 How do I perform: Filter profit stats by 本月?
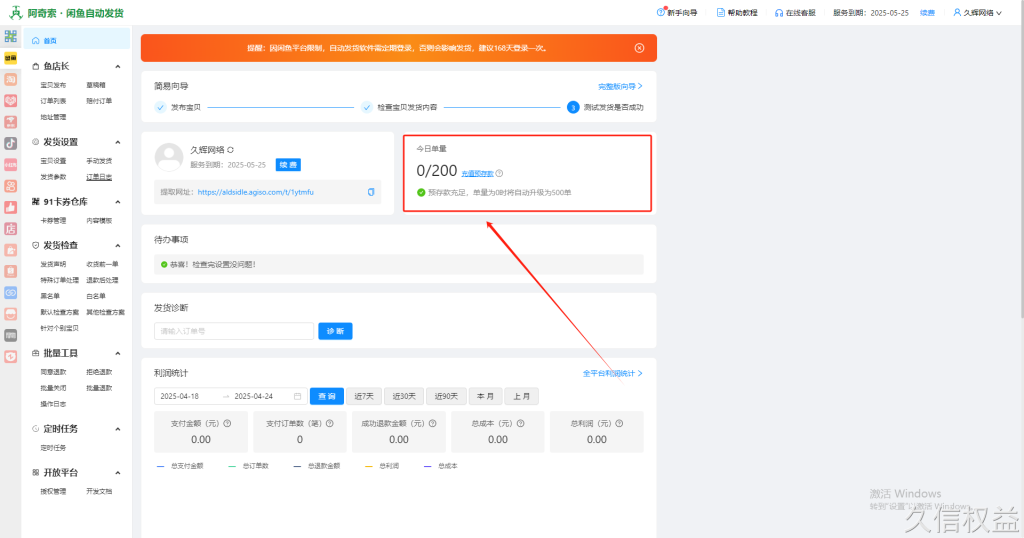click(x=485, y=396)
